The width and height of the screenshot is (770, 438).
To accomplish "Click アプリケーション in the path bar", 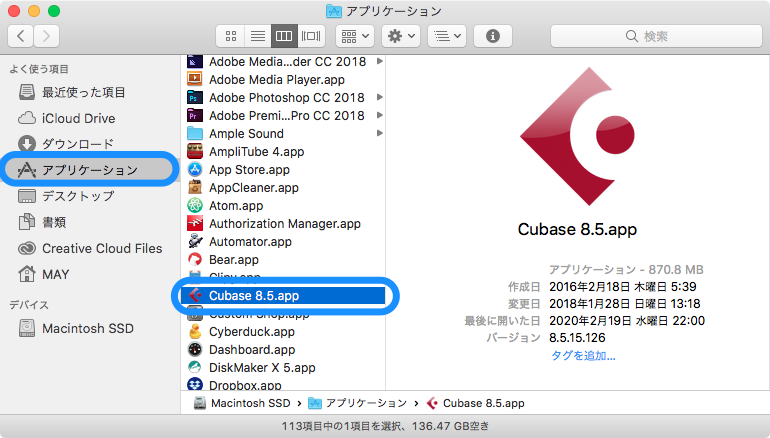I will pyautogui.click(x=358, y=403).
